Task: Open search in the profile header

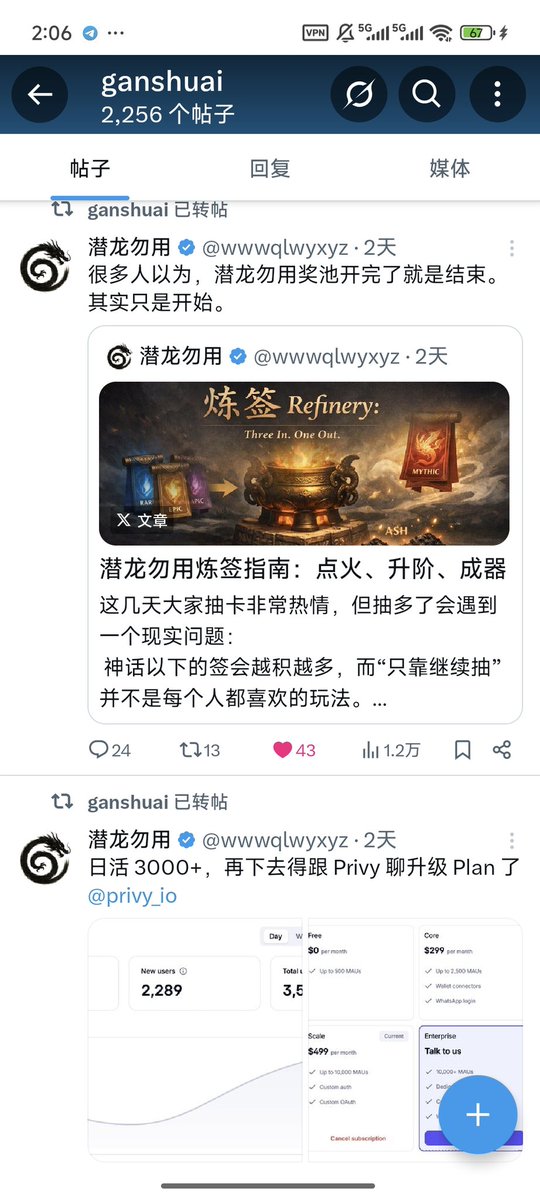Action: coord(427,95)
